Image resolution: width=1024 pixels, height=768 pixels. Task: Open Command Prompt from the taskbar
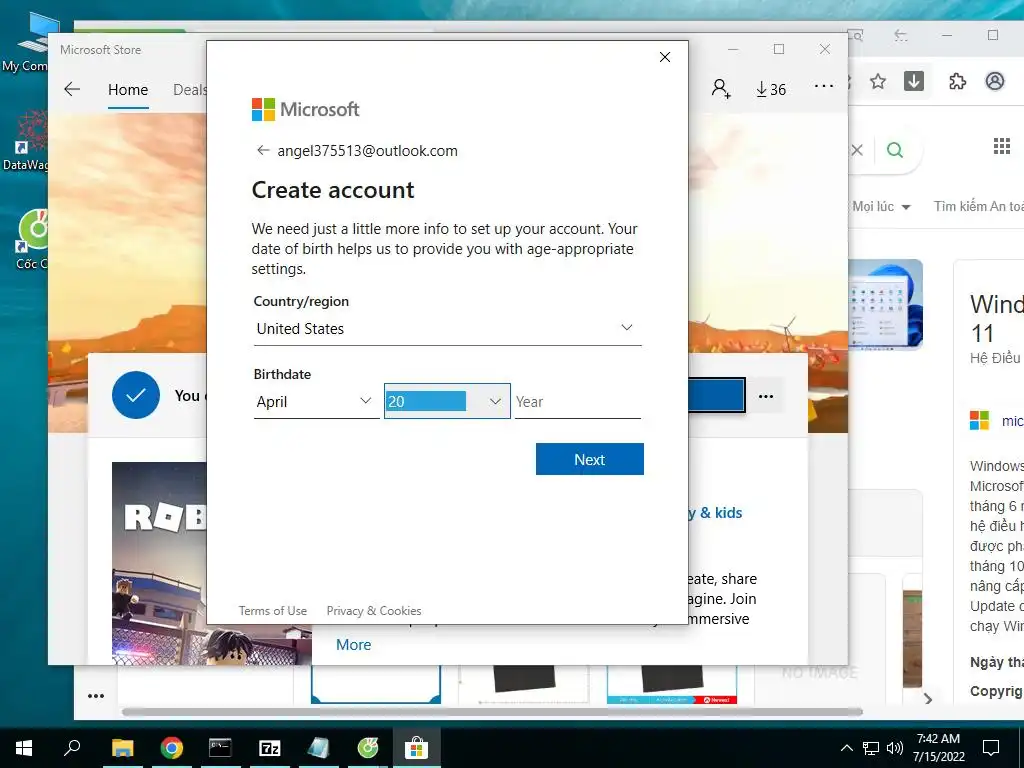pos(220,748)
